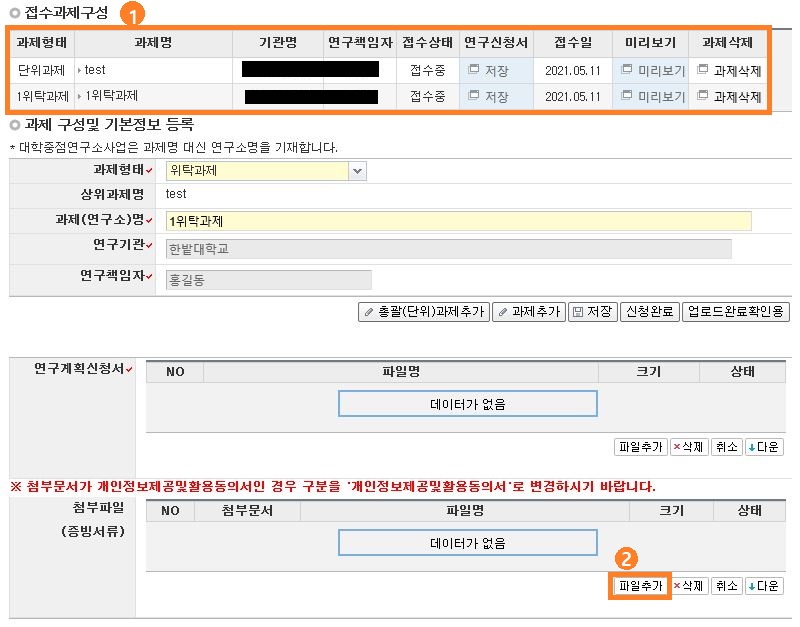Click 다운 in 연구계획신청서 section
Image resolution: width=800 pixels, height=627 pixels.
[x=764, y=447]
